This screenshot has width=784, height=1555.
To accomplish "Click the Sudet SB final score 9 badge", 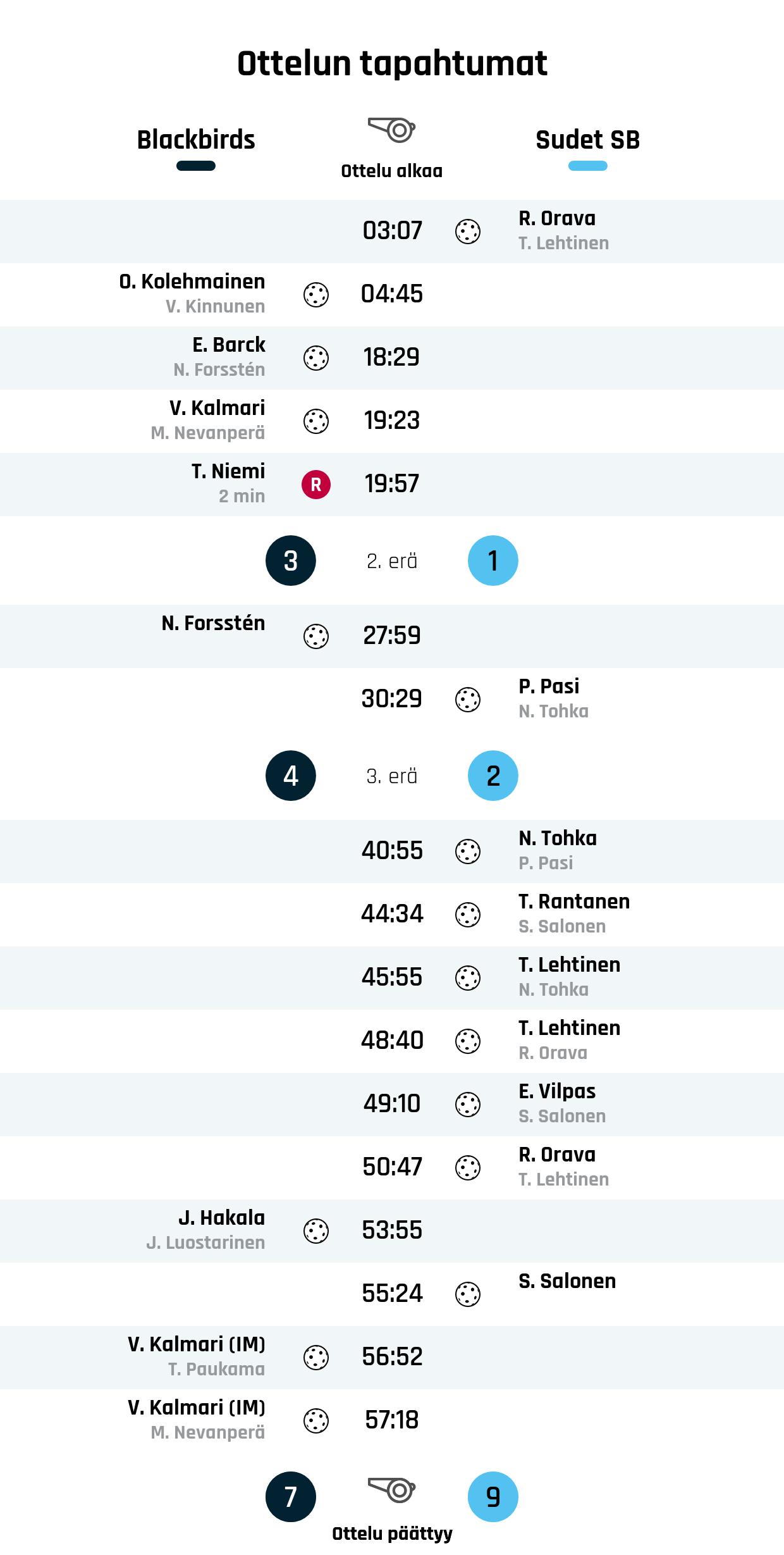I will [x=493, y=1497].
